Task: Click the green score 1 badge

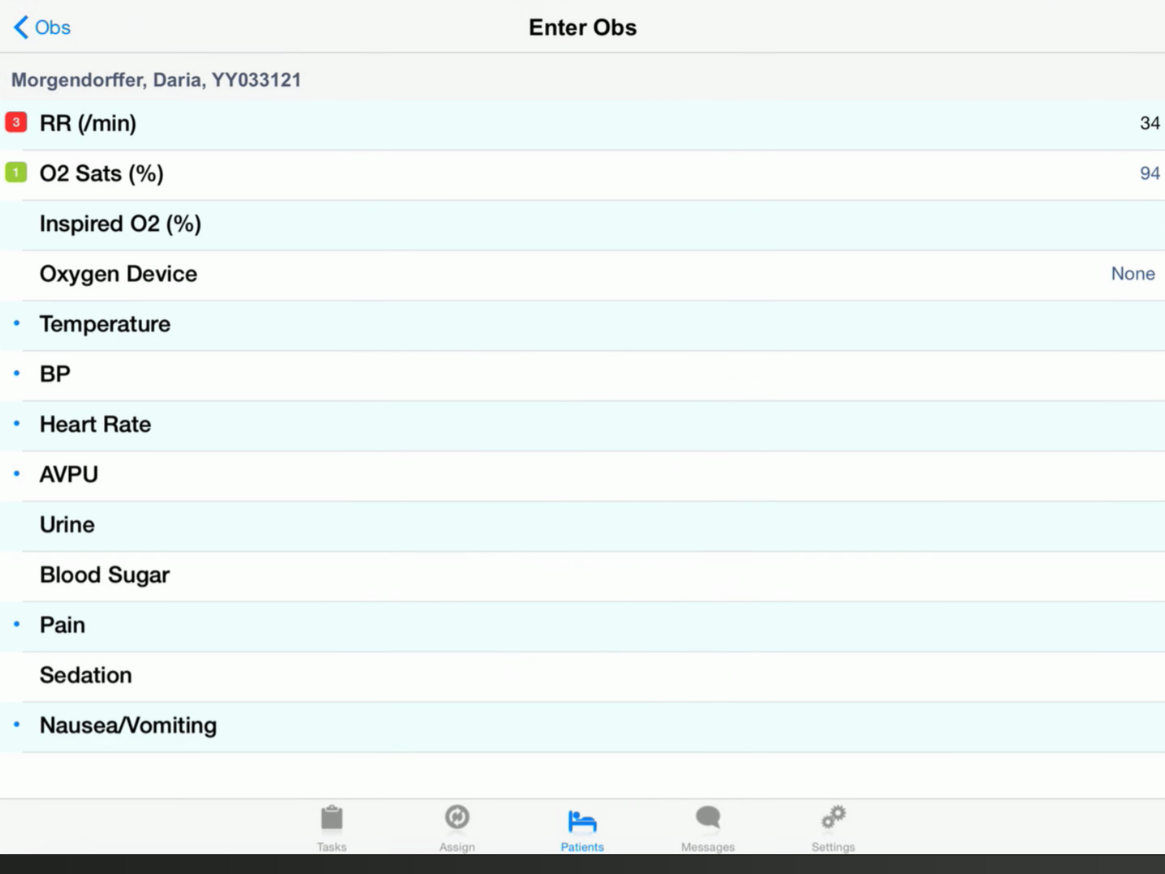Action: click(16, 173)
